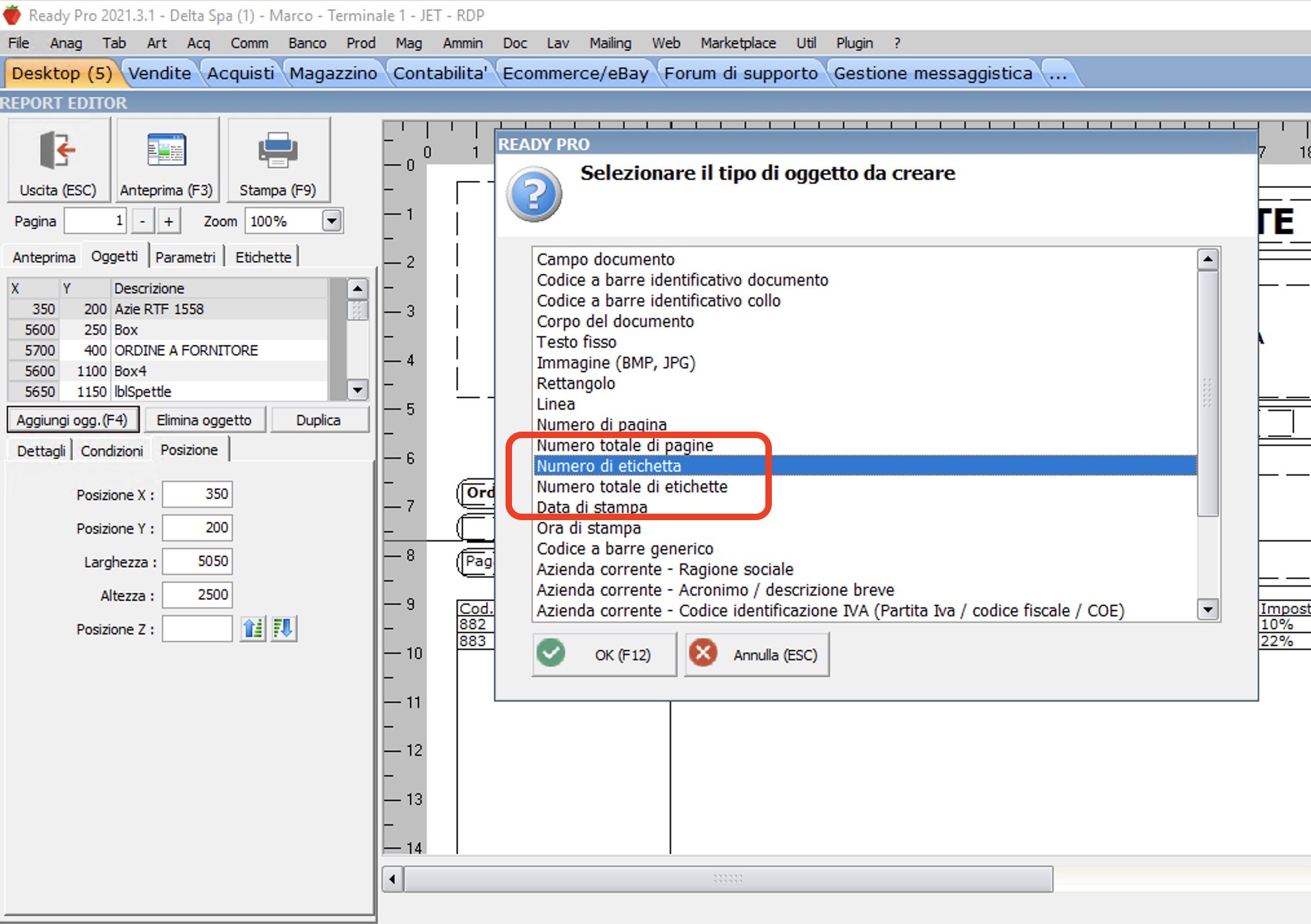Screen dimensions: 1311x924
Task: Switch to Vendite top tab
Action: (x=160, y=73)
